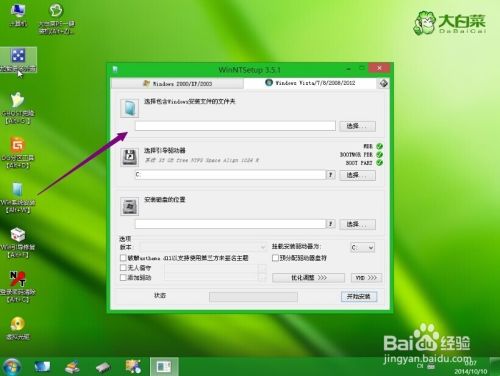Open the colorful network taskbar icon

(x=133, y=366)
